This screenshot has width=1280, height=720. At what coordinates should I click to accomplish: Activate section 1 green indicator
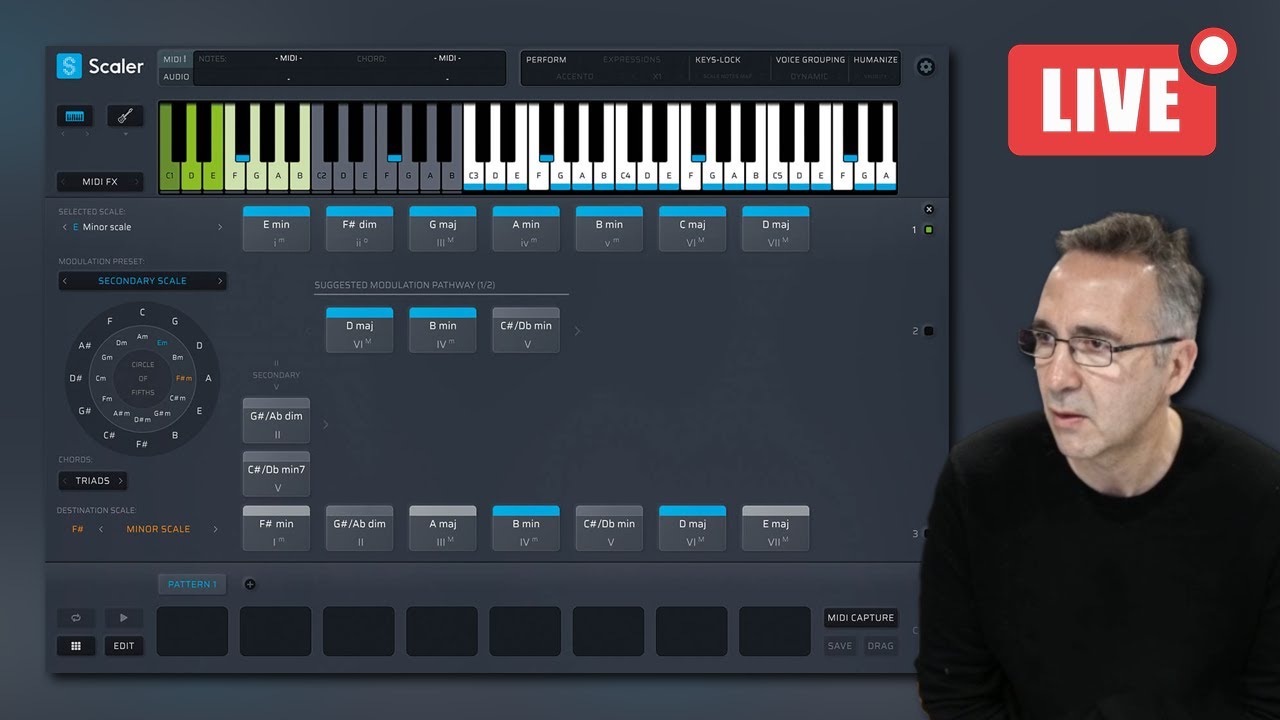click(928, 230)
